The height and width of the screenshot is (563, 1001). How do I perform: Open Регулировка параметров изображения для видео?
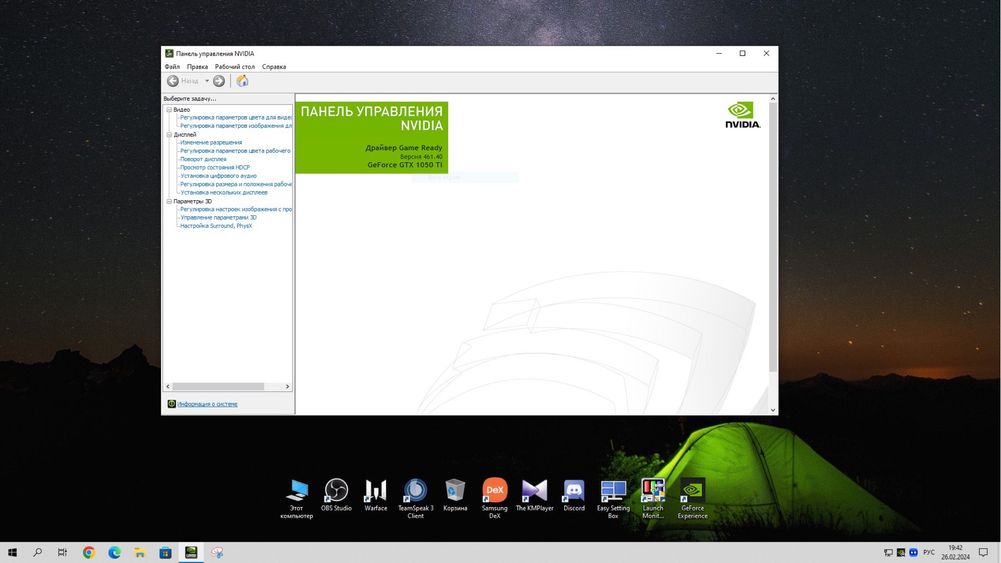tap(236, 126)
